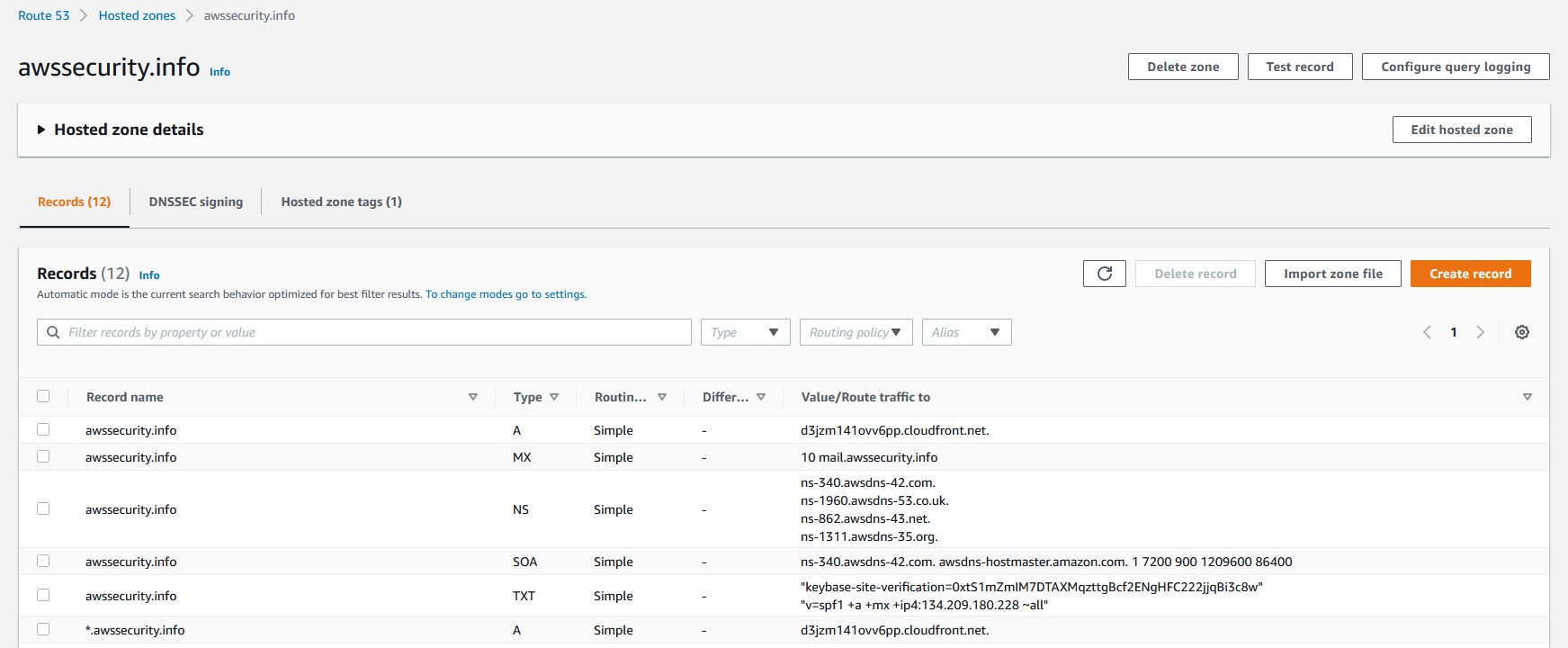Go to next page arrow
This screenshot has width=1568, height=648.
coord(1480,332)
